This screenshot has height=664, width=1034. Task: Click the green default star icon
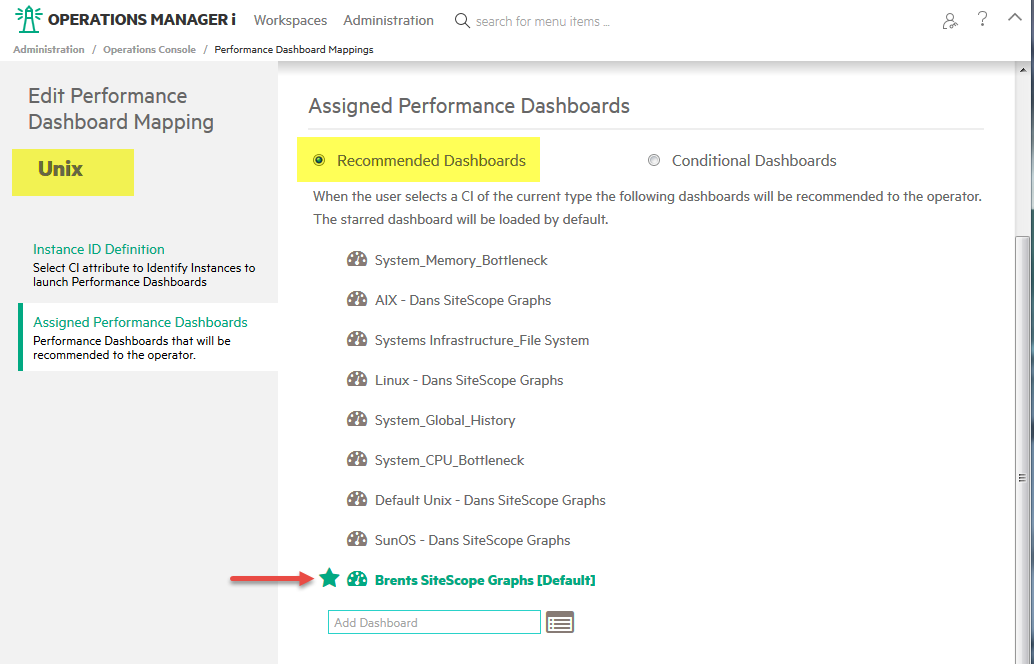(x=329, y=578)
